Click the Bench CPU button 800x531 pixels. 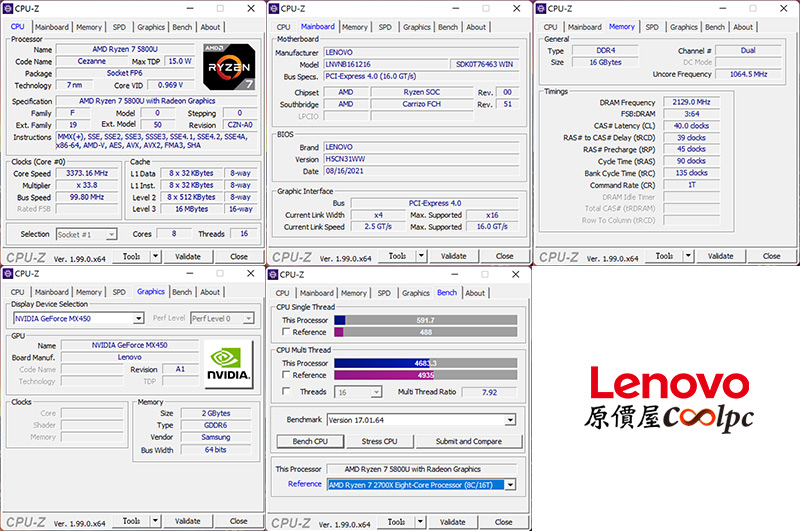pyautogui.click(x=310, y=442)
